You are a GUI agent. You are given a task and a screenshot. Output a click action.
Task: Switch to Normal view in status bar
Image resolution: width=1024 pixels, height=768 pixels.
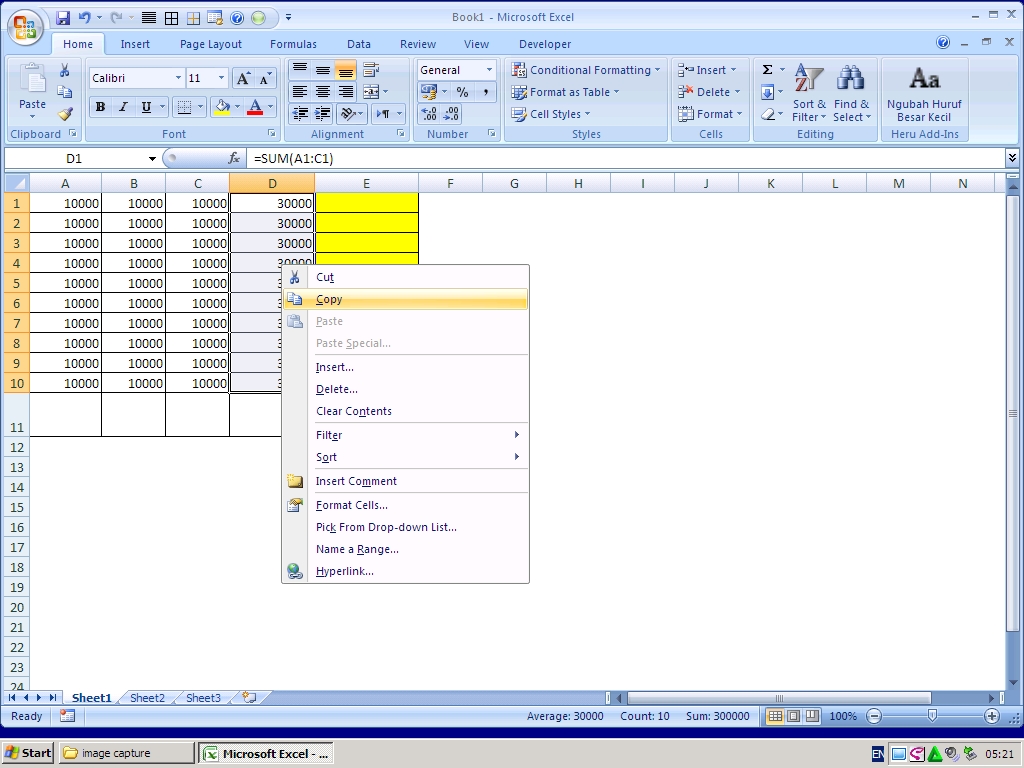pyautogui.click(x=775, y=716)
